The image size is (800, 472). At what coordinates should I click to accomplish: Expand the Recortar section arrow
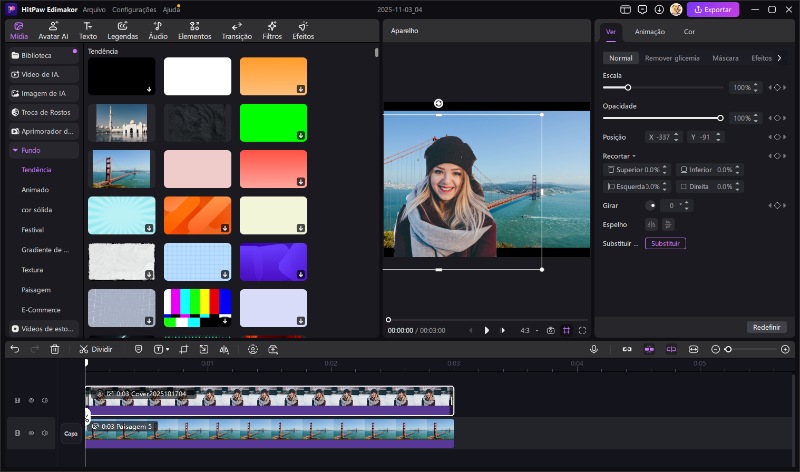click(634, 156)
